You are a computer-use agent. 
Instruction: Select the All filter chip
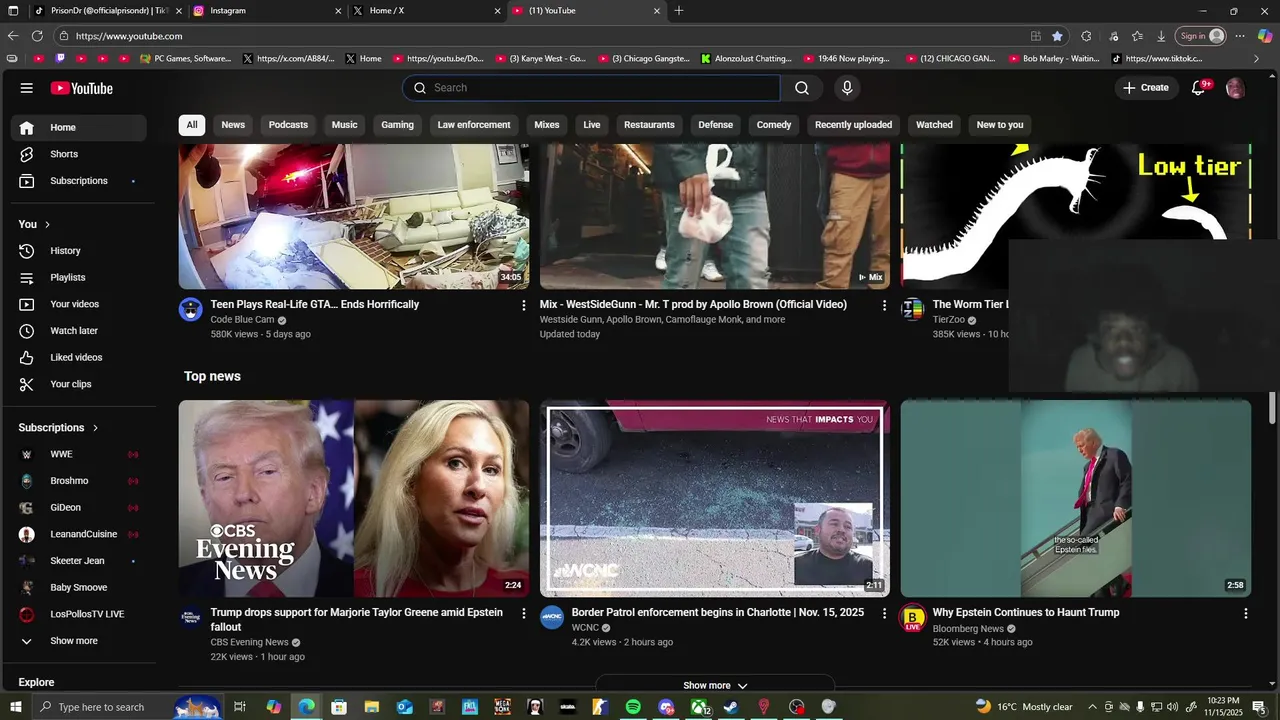192,125
